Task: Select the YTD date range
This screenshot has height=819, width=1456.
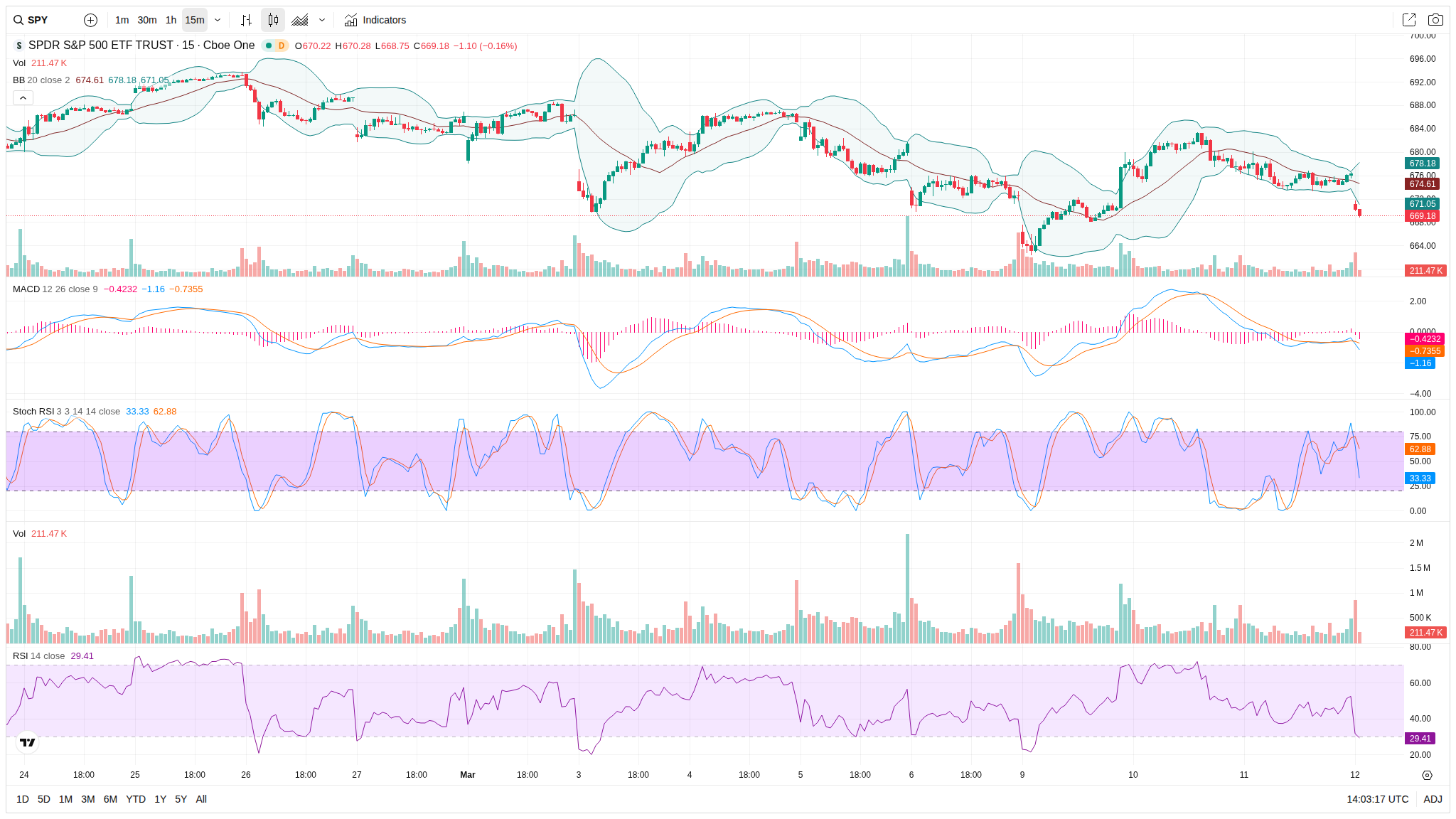Action: tap(135, 799)
